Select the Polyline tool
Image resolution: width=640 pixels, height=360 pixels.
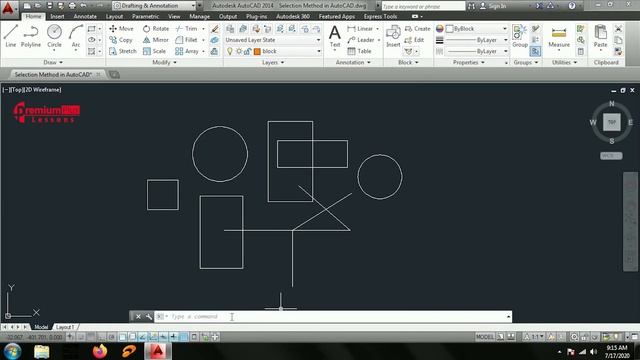tap(31, 36)
